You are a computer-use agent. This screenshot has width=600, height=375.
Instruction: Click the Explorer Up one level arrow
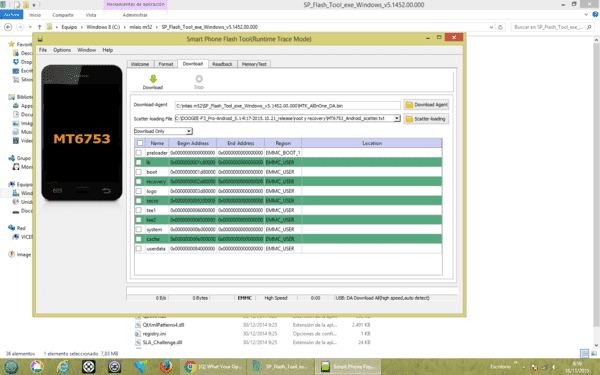click(x=39, y=27)
